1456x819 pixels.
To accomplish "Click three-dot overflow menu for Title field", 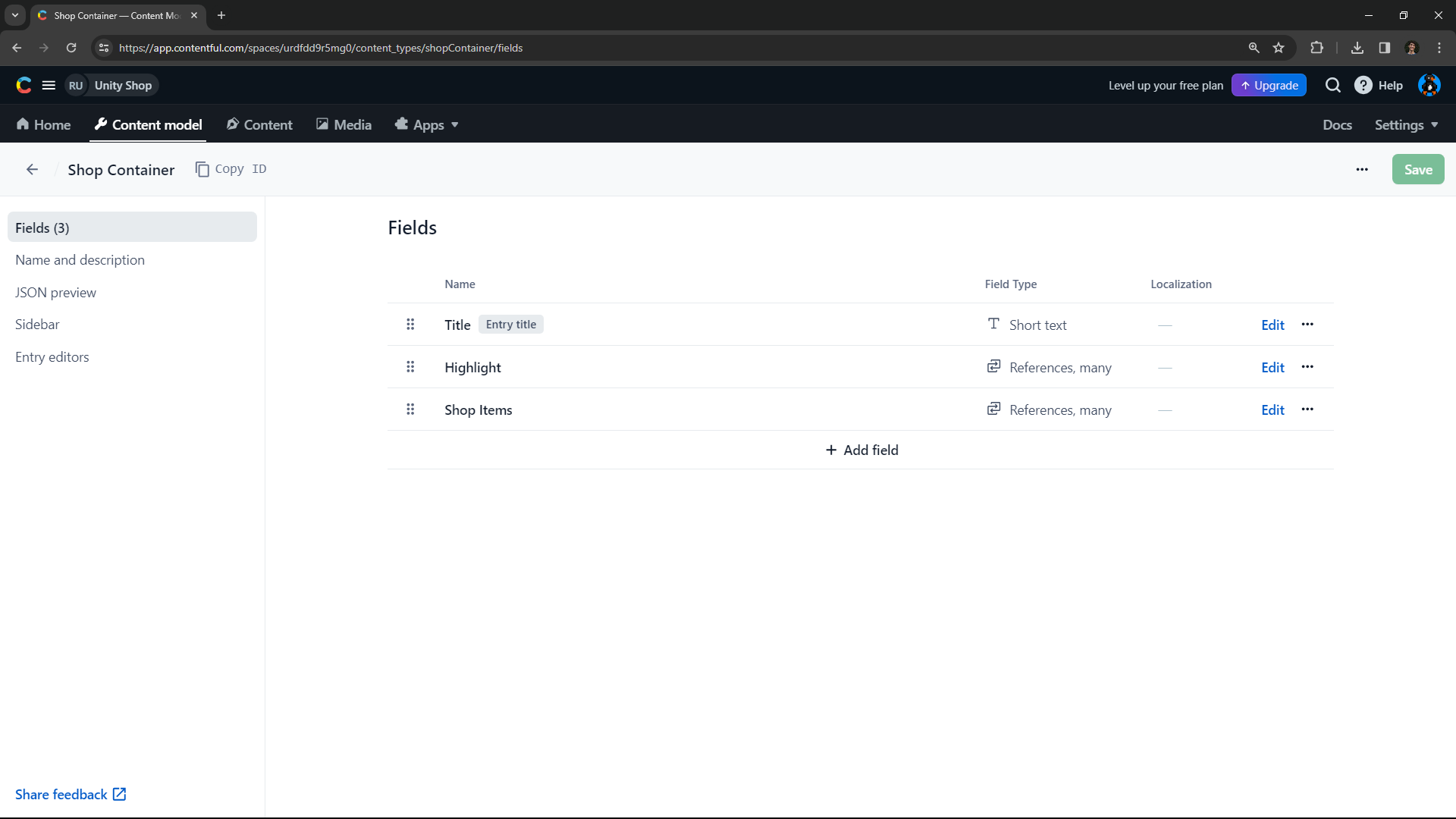I will coord(1308,324).
